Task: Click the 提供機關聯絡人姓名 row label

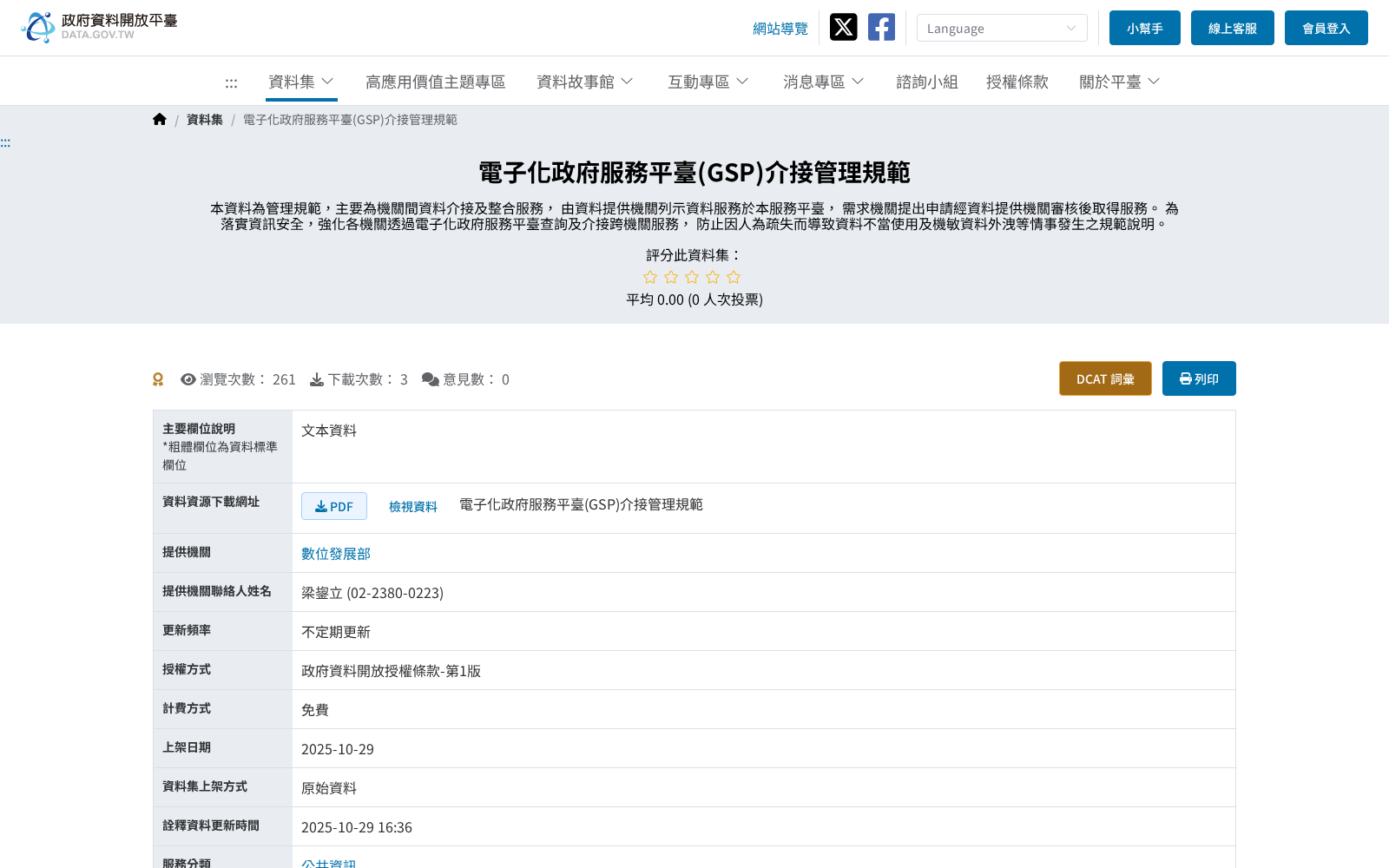Action: tap(217, 591)
